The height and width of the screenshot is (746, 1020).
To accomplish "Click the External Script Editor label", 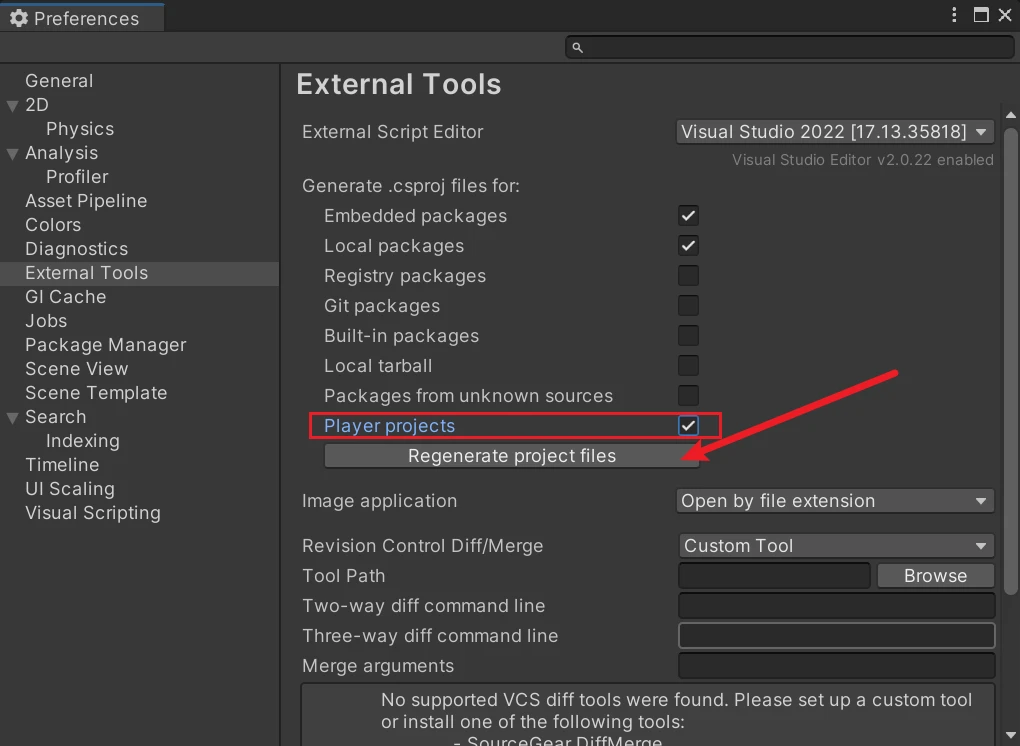I will point(392,132).
